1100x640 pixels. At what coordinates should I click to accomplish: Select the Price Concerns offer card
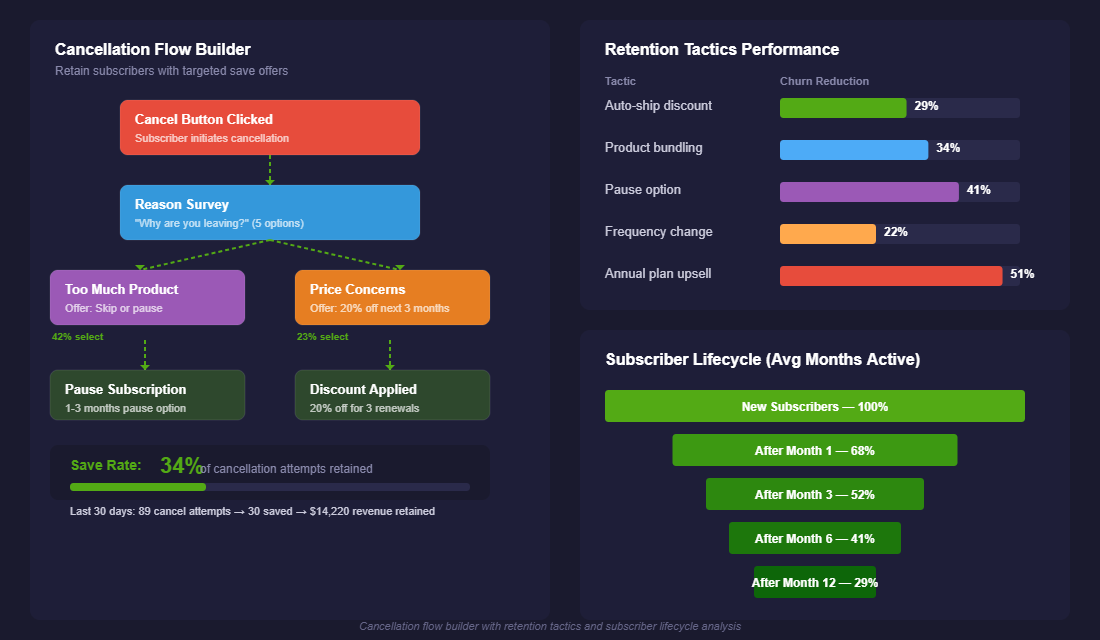tap(392, 297)
